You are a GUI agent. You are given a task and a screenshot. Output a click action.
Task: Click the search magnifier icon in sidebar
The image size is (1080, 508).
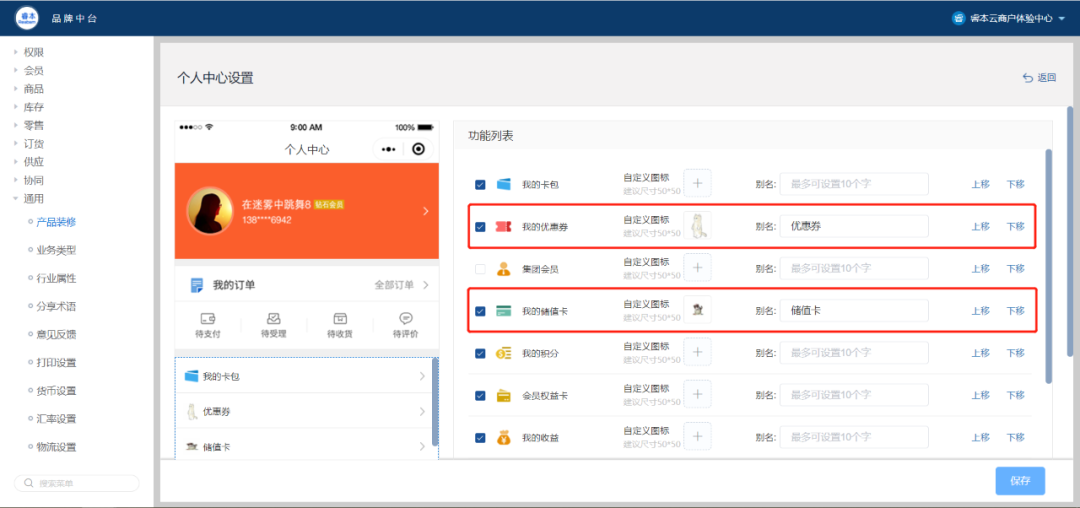(29, 483)
